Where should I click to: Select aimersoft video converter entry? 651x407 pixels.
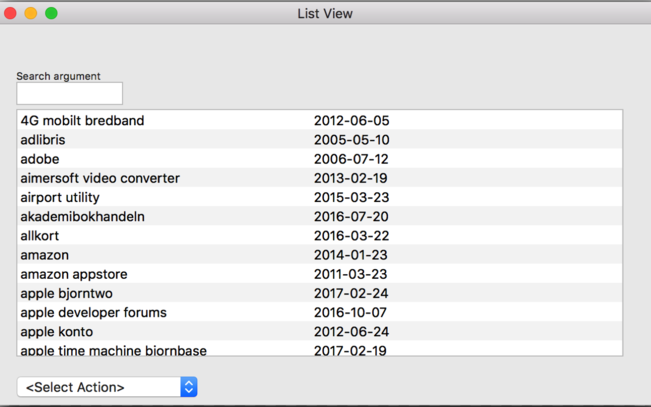coord(100,178)
